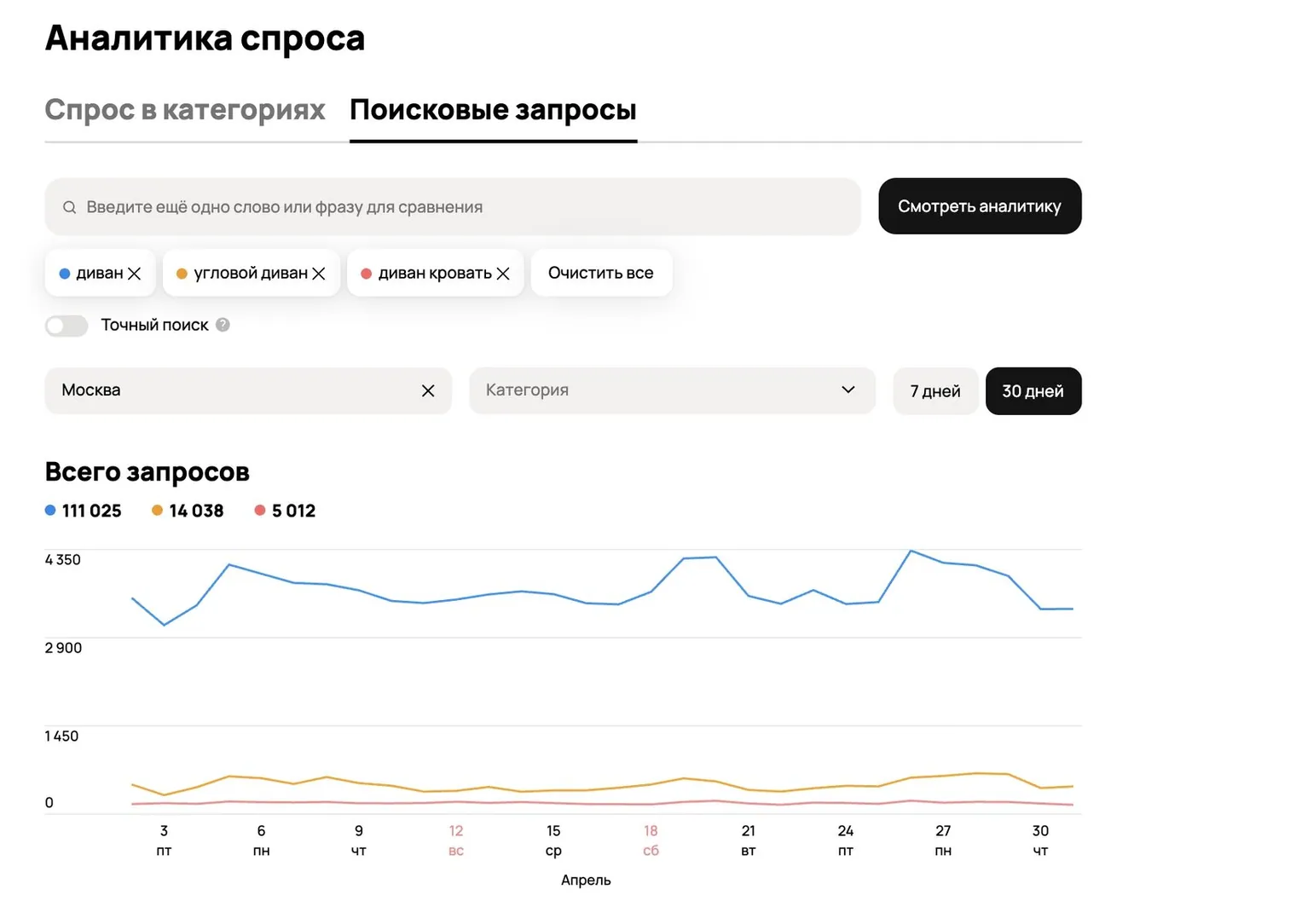This screenshot has width=1296, height=924.
Task: Click the '27 пн' date axis label
Action: pyautogui.click(x=943, y=840)
